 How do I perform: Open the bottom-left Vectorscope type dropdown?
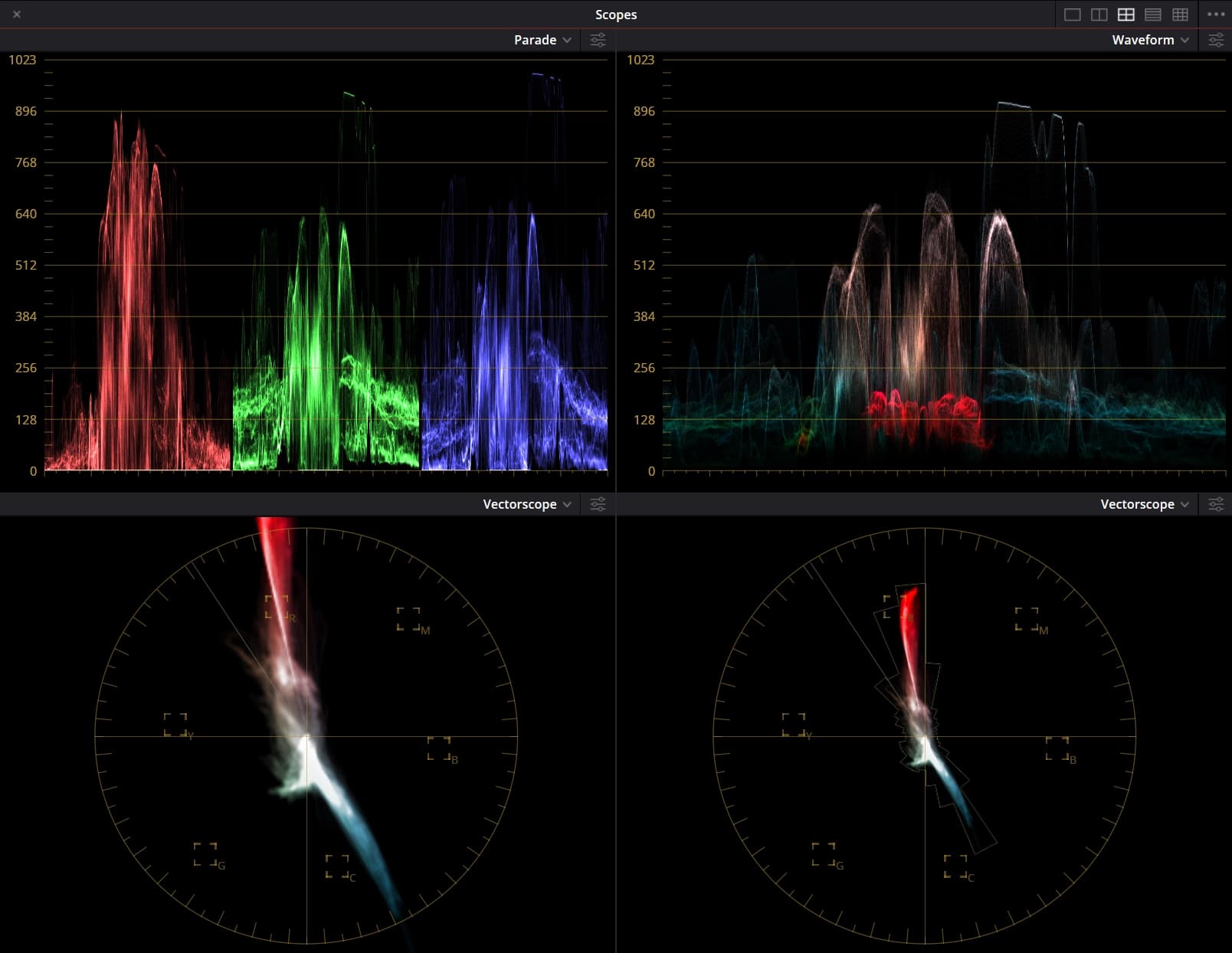pyautogui.click(x=527, y=504)
